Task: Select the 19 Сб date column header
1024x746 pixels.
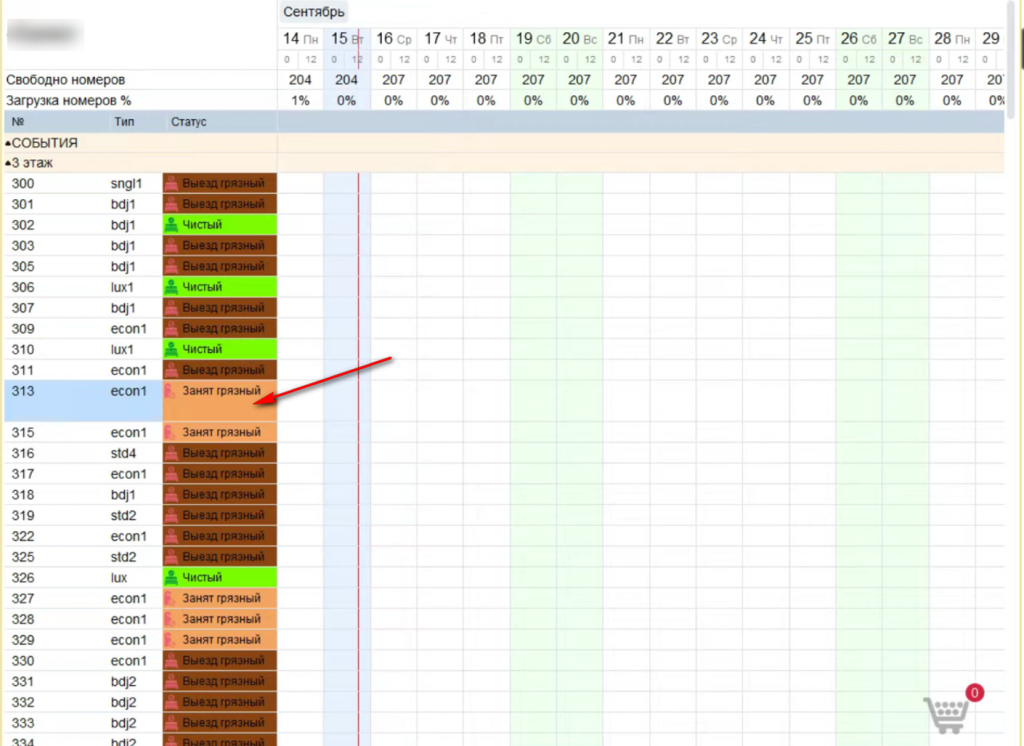Action: (x=534, y=39)
